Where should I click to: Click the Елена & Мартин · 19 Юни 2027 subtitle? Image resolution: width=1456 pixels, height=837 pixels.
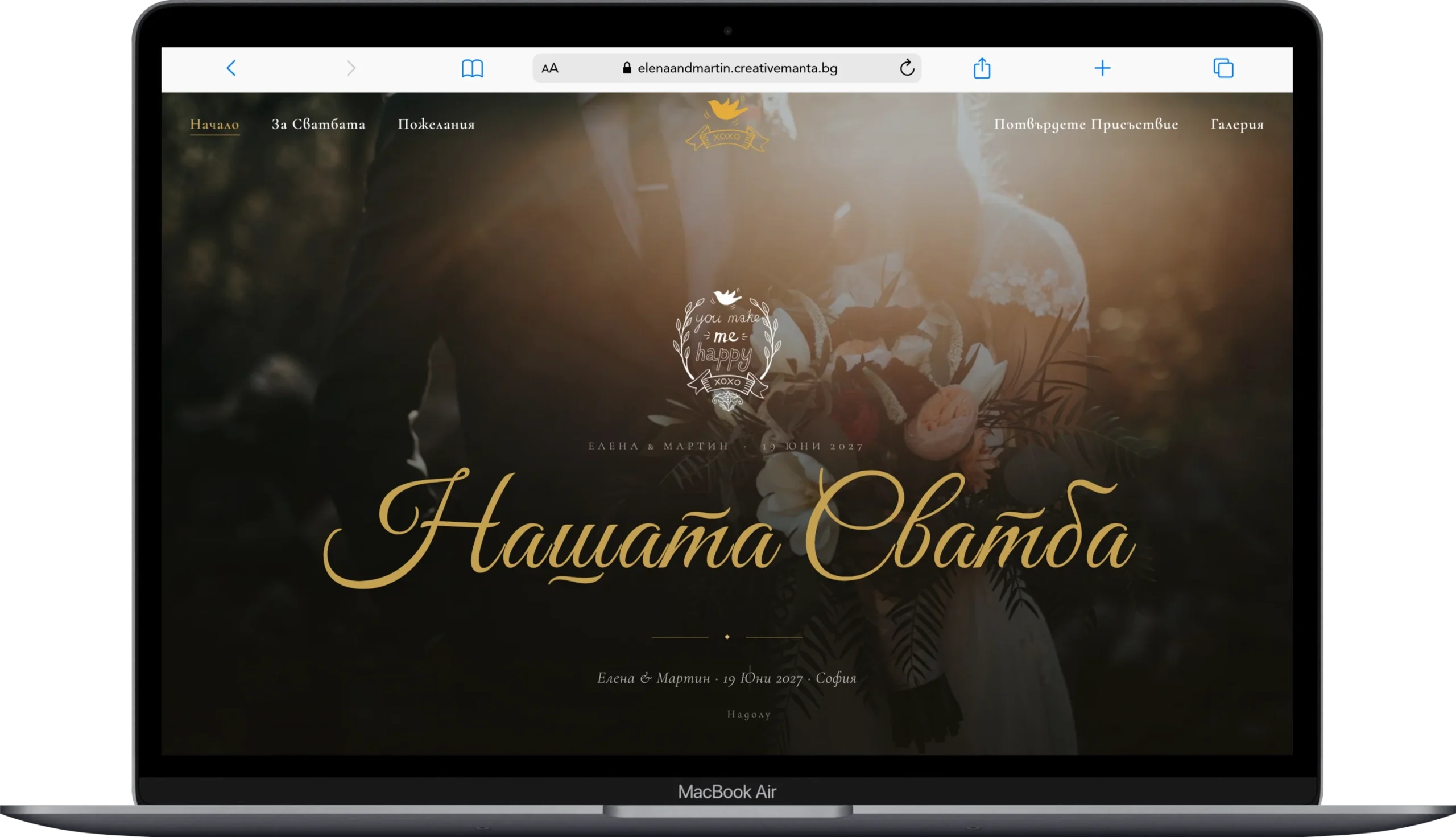726,446
